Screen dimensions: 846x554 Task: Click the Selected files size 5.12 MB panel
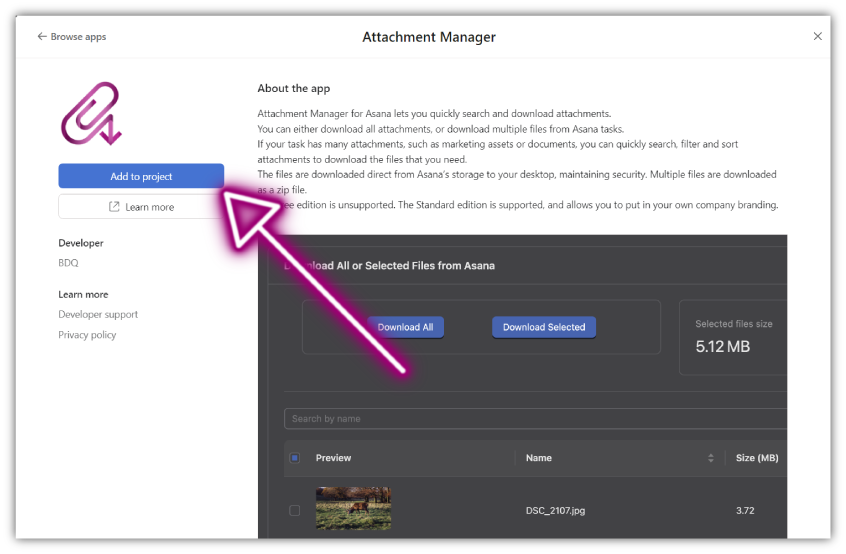733,337
